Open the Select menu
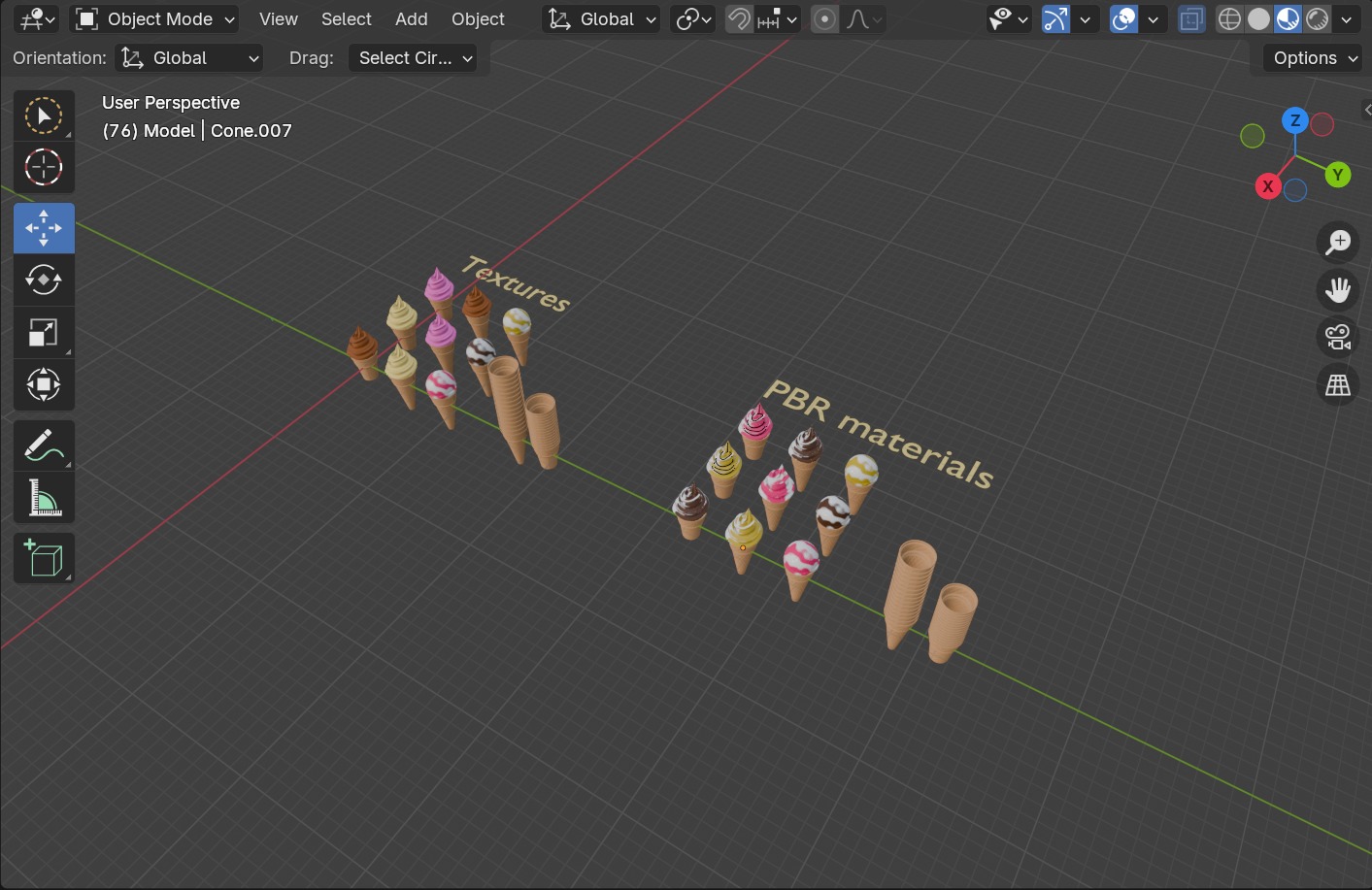Viewport: 1372px width, 890px height. pyautogui.click(x=347, y=19)
